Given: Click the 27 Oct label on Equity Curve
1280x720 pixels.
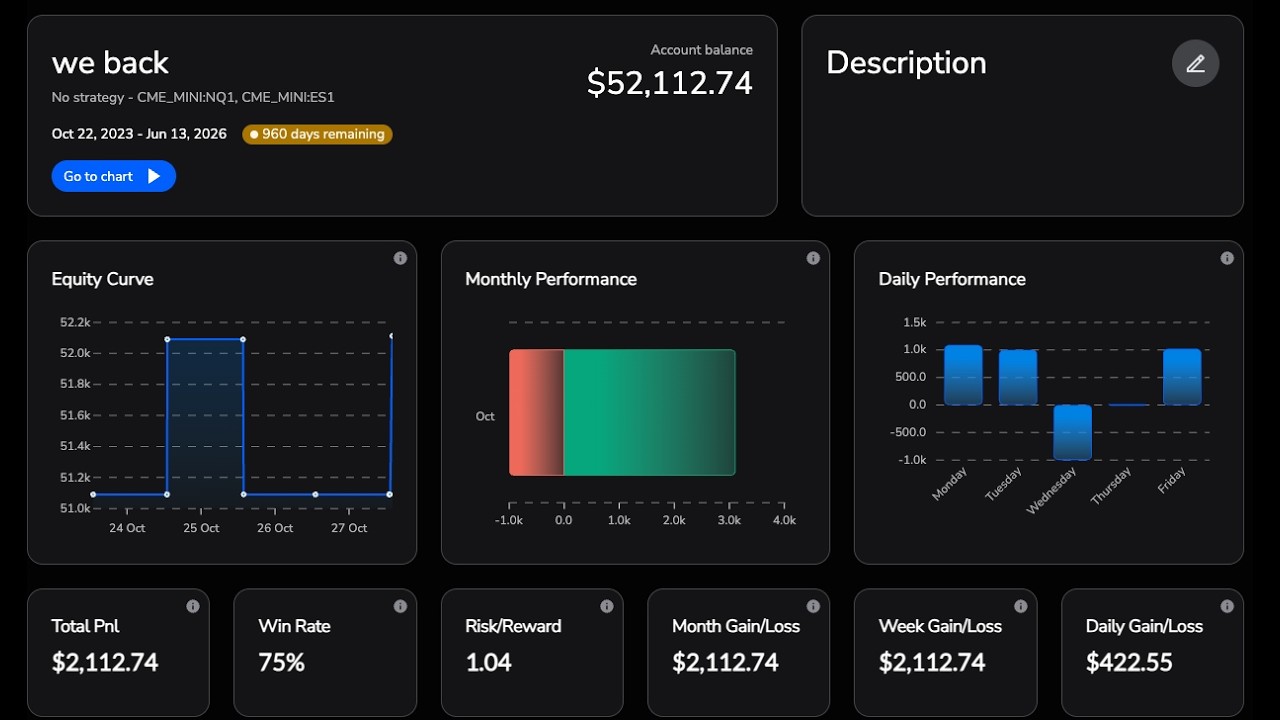Looking at the screenshot, I should (x=349, y=528).
